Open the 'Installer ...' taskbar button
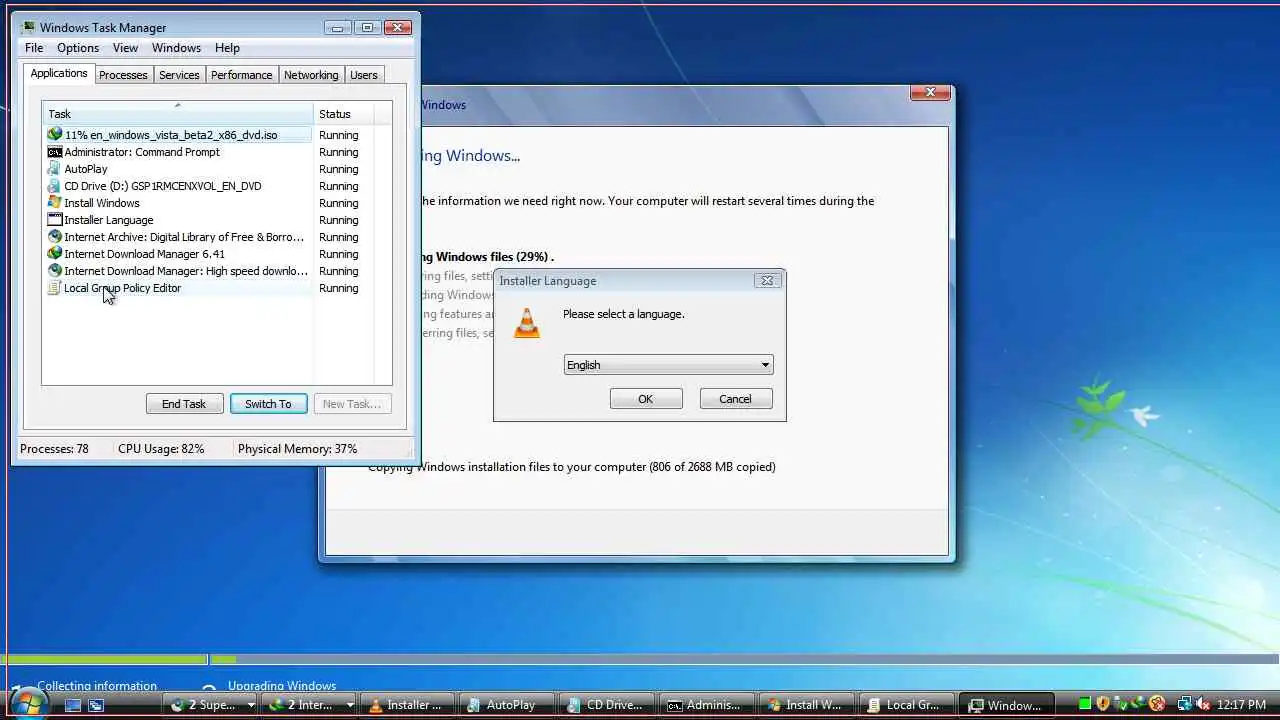The image size is (1280, 720). [405, 705]
